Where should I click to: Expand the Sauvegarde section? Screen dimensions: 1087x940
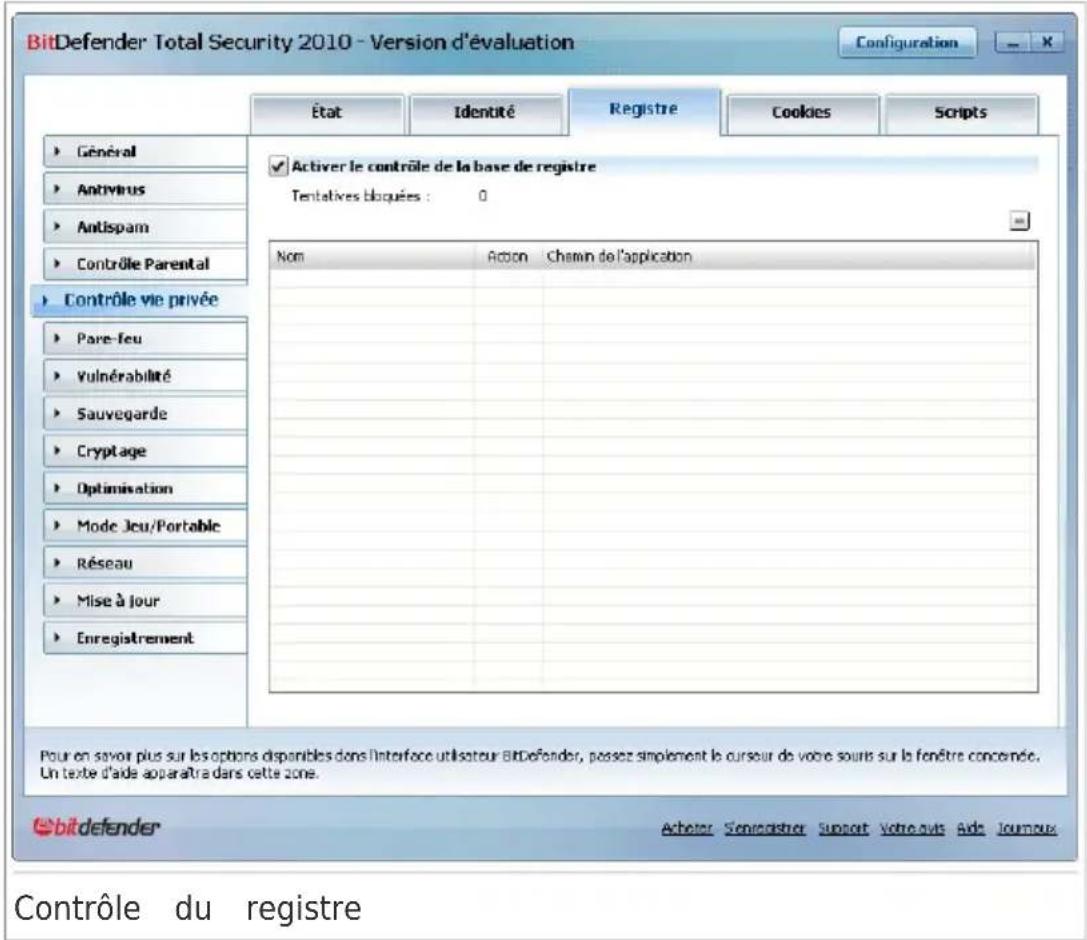(x=145, y=414)
